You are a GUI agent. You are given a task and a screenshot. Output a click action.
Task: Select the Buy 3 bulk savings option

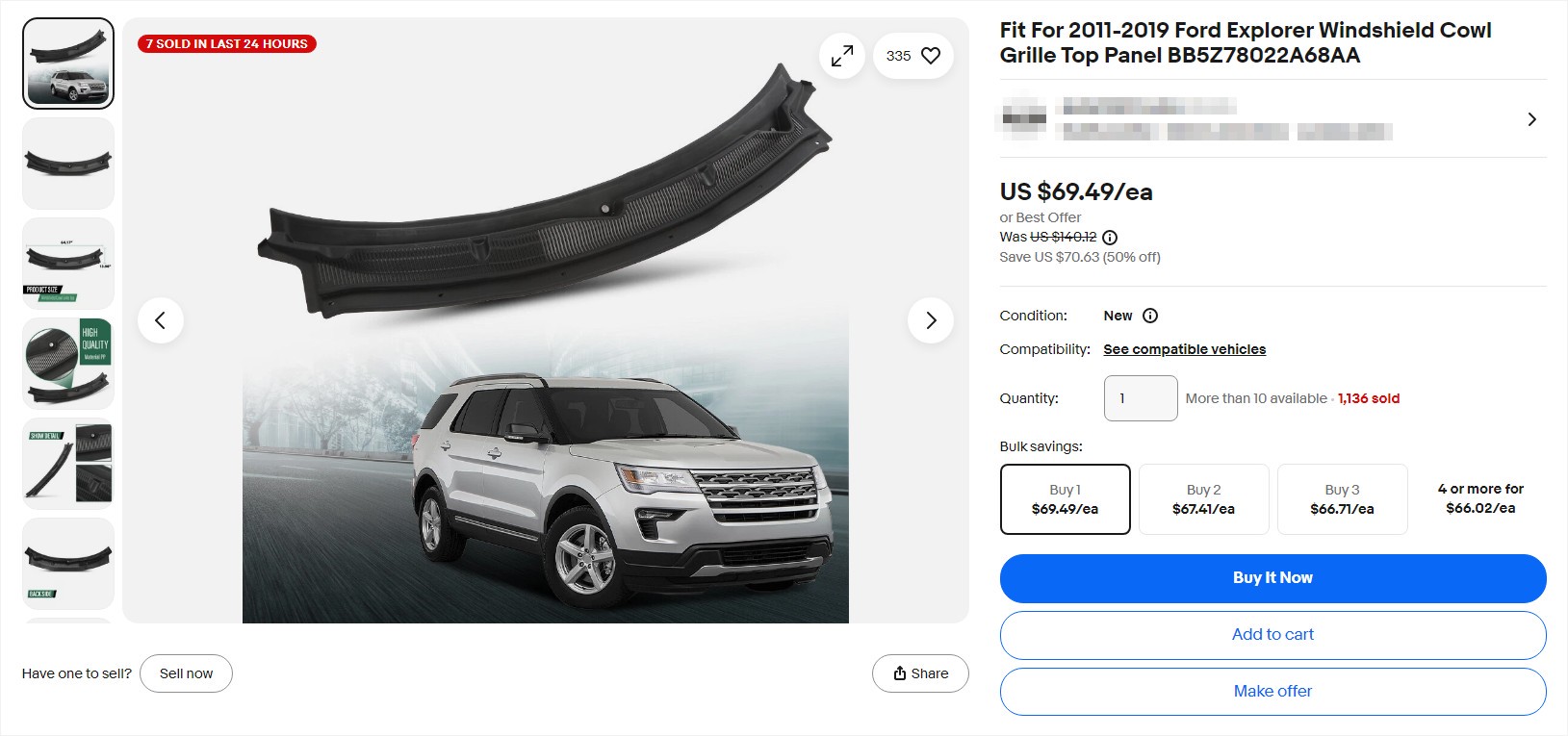(x=1342, y=498)
